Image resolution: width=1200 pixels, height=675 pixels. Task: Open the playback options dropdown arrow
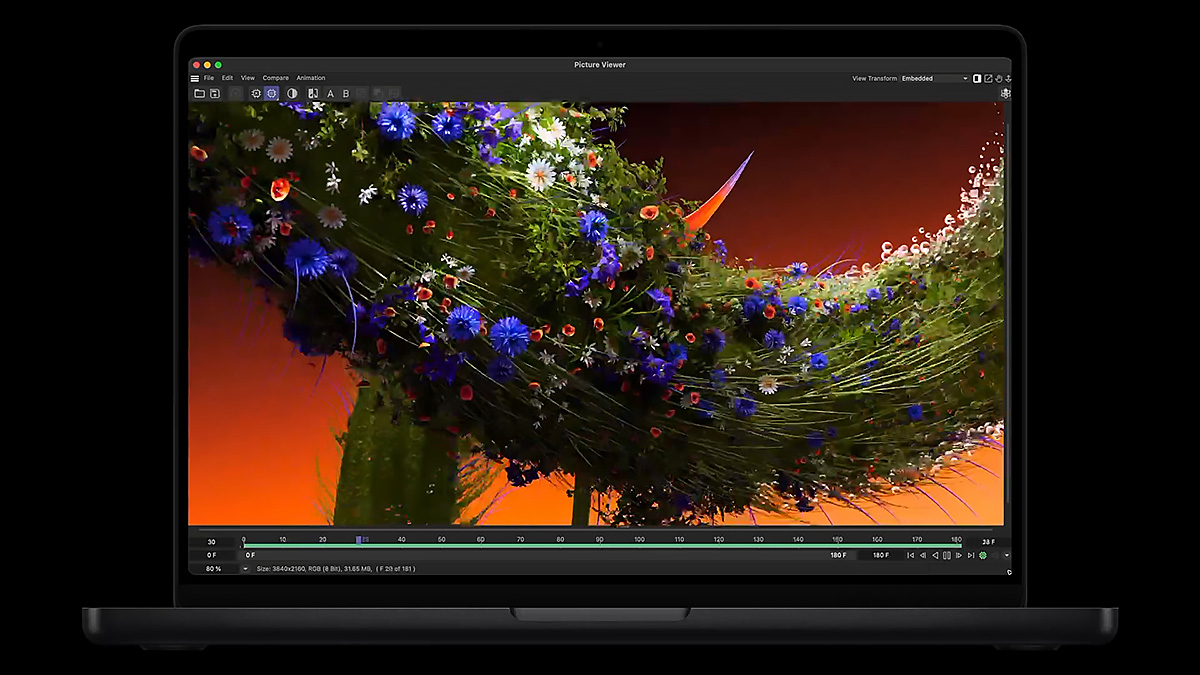[x=1007, y=555]
